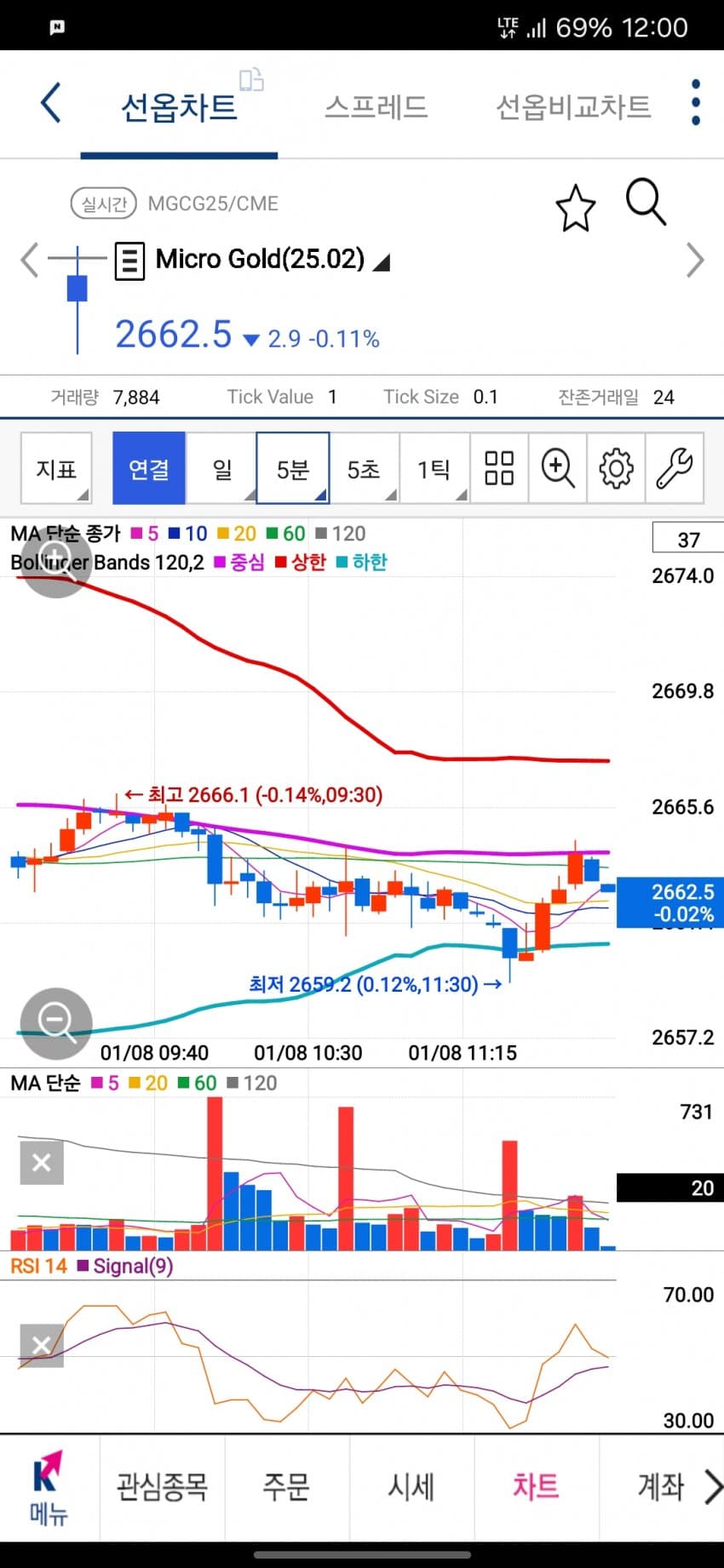The width and height of the screenshot is (724, 1568).
Task: Open the multi-chart grid layout icon
Action: 499,468
